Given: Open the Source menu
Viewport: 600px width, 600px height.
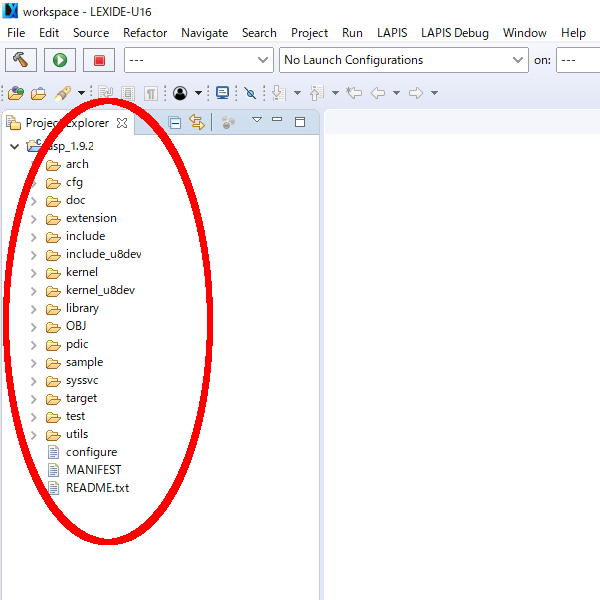Looking at the screenshot, I should (91, 33).
